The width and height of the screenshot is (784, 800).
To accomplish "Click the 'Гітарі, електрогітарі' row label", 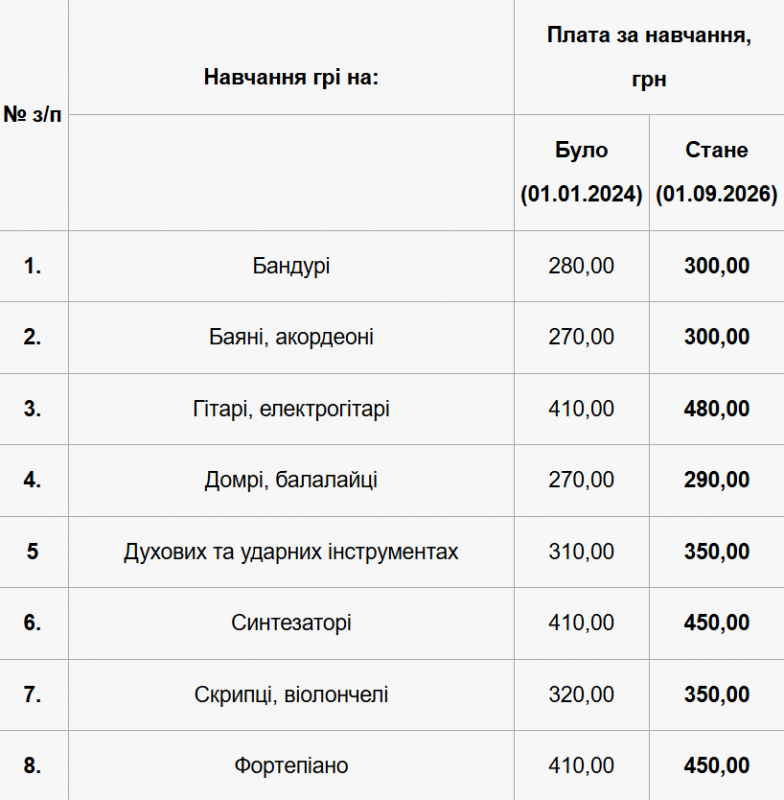I will coord(291,409).
